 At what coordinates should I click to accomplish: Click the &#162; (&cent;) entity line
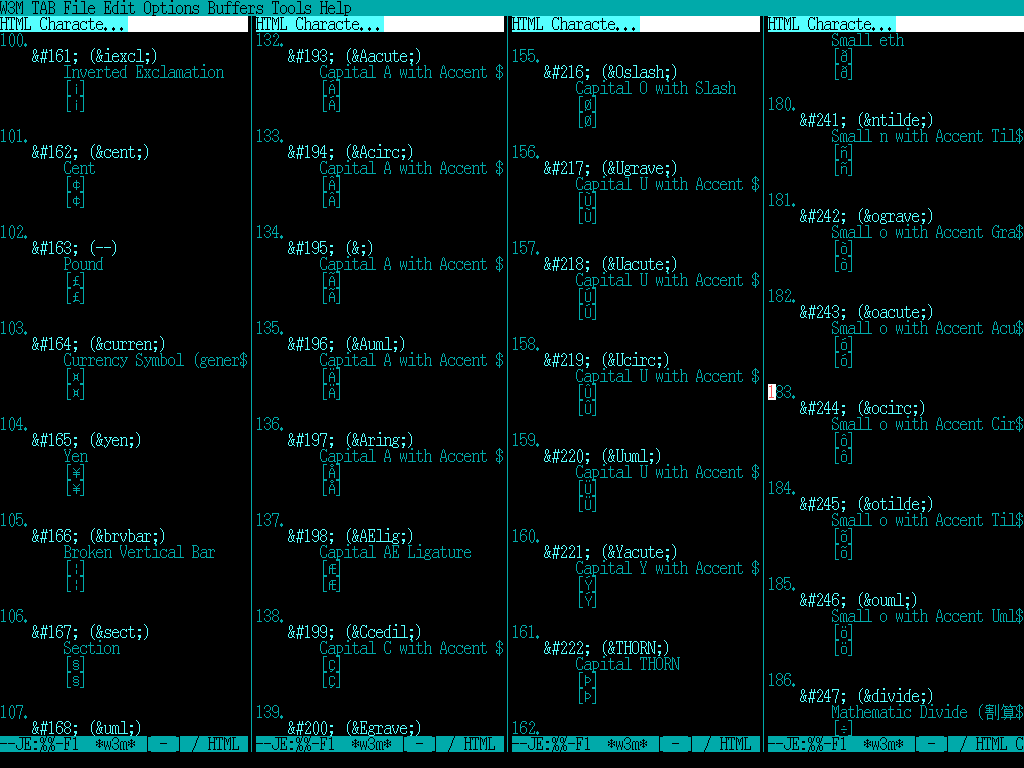[x=91, y=152]
